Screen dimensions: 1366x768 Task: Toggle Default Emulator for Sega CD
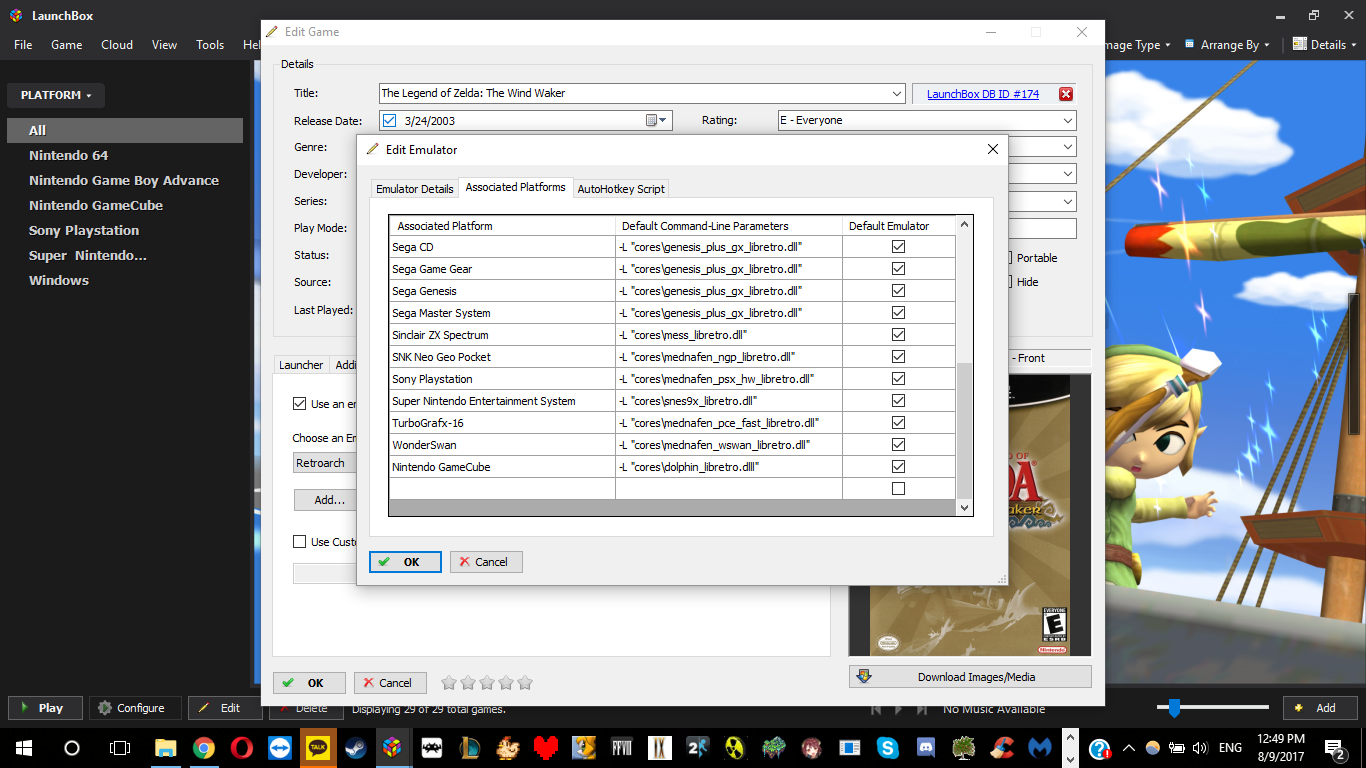(898, 247)
